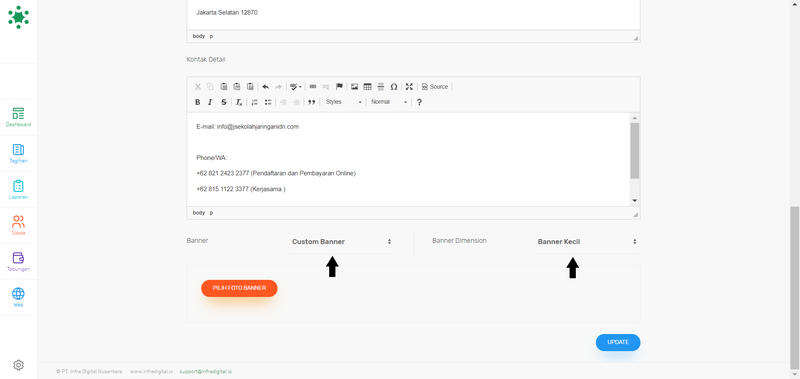Image resolution: width=800 pixels, height=379 pixels.
Task: Click the +62 821 2423 2377 line
Action: [276, 173]
